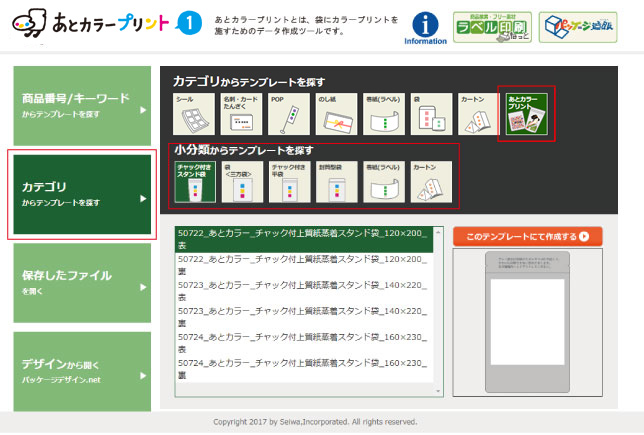Select the 袋 category icon
This screenshot has width=644, height=435.
(431, 114)
